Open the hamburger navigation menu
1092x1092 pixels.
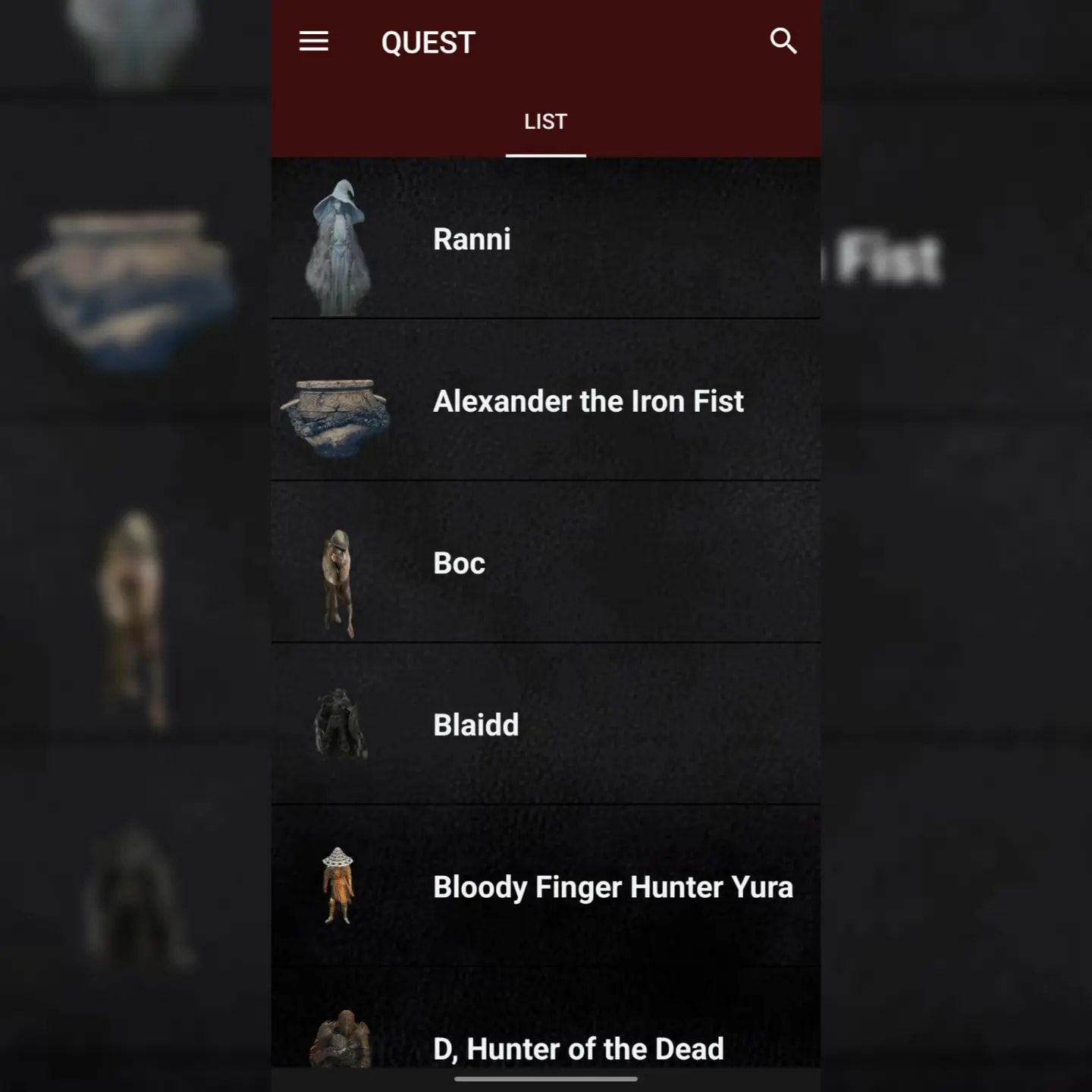point(314,42)
